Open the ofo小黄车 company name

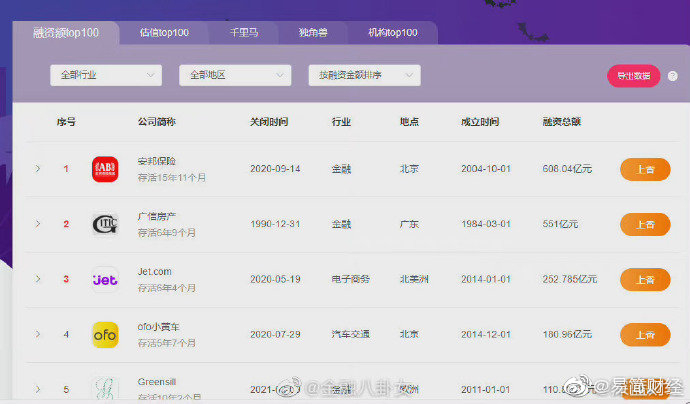click(x=158, y=327)
